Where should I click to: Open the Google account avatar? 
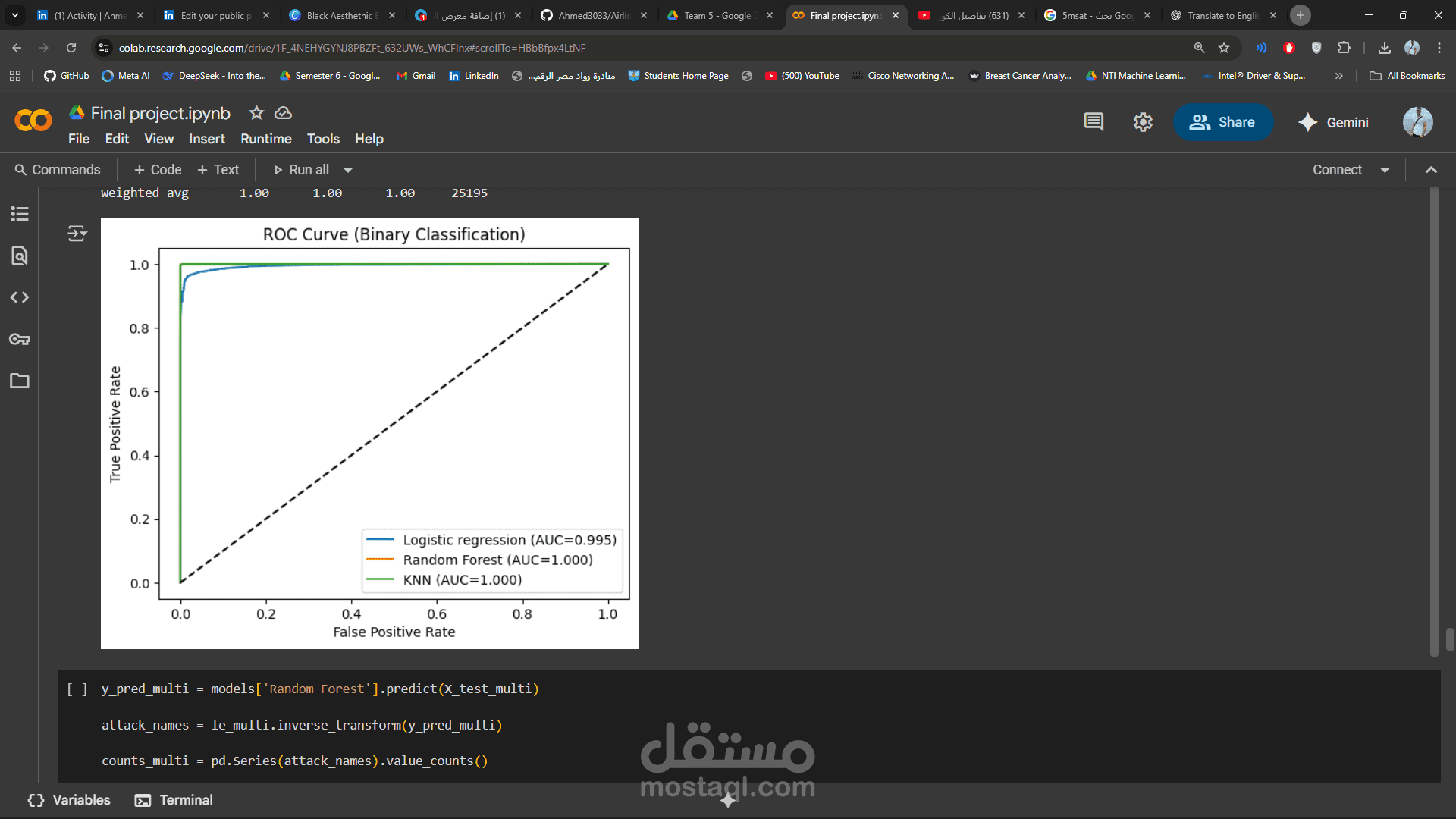pos(1417,122)
